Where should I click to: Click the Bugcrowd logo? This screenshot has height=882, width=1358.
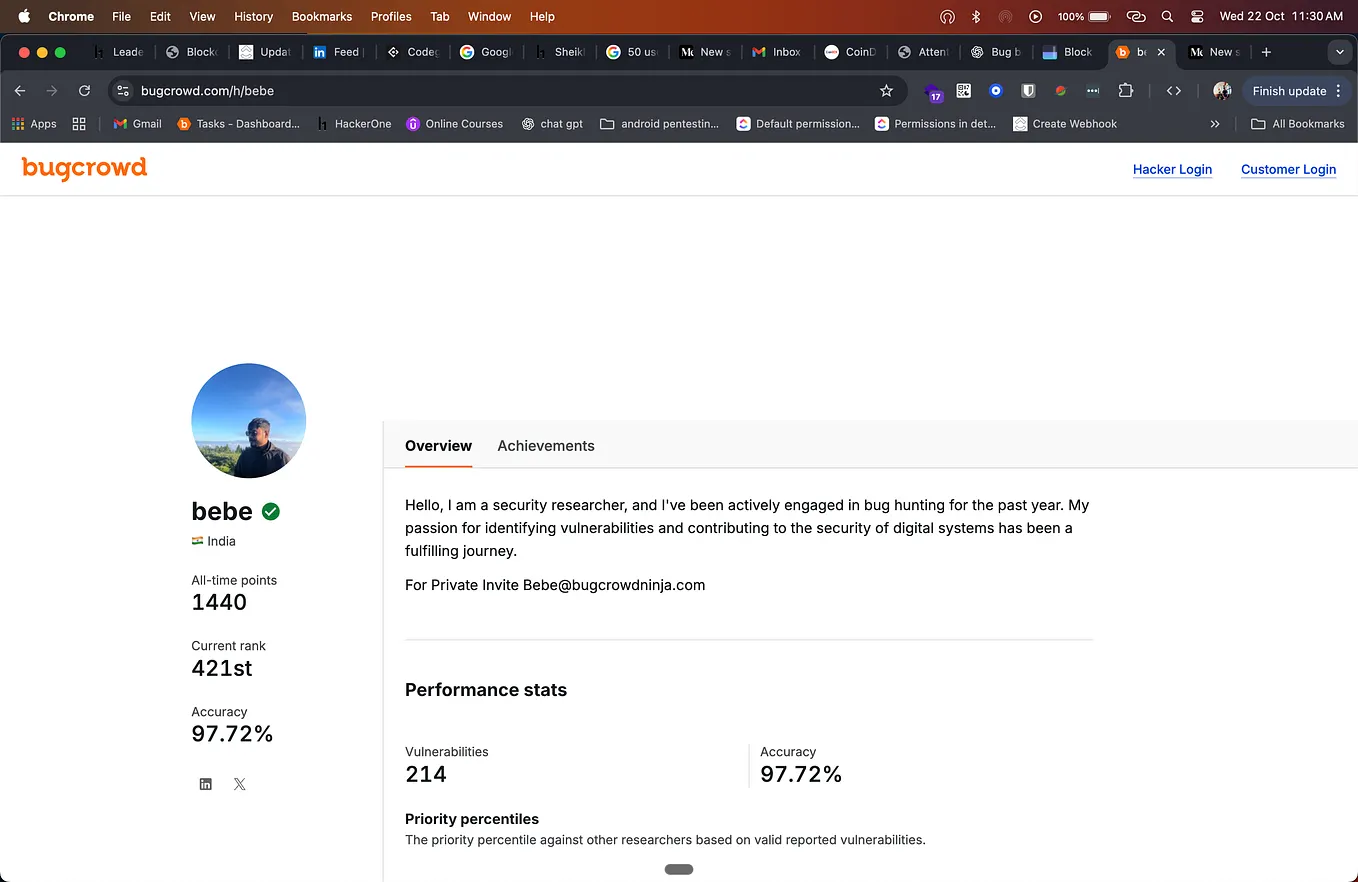pyautogui.click(x=84, y=168)
